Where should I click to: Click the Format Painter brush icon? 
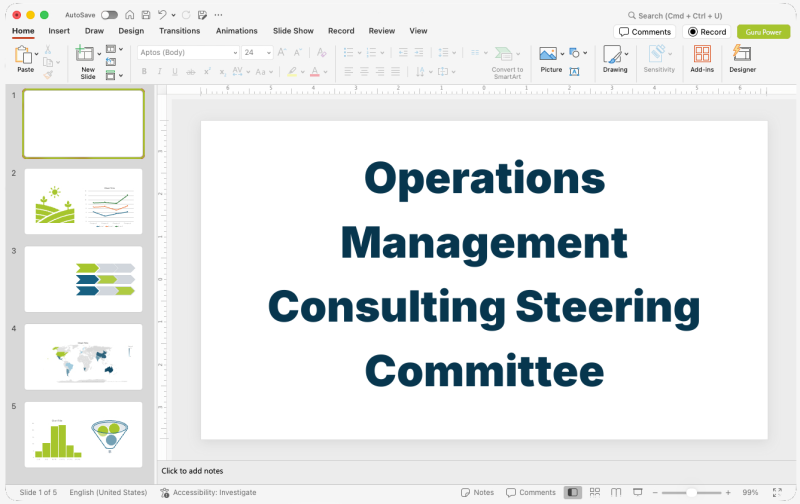(x=48, y=74)
